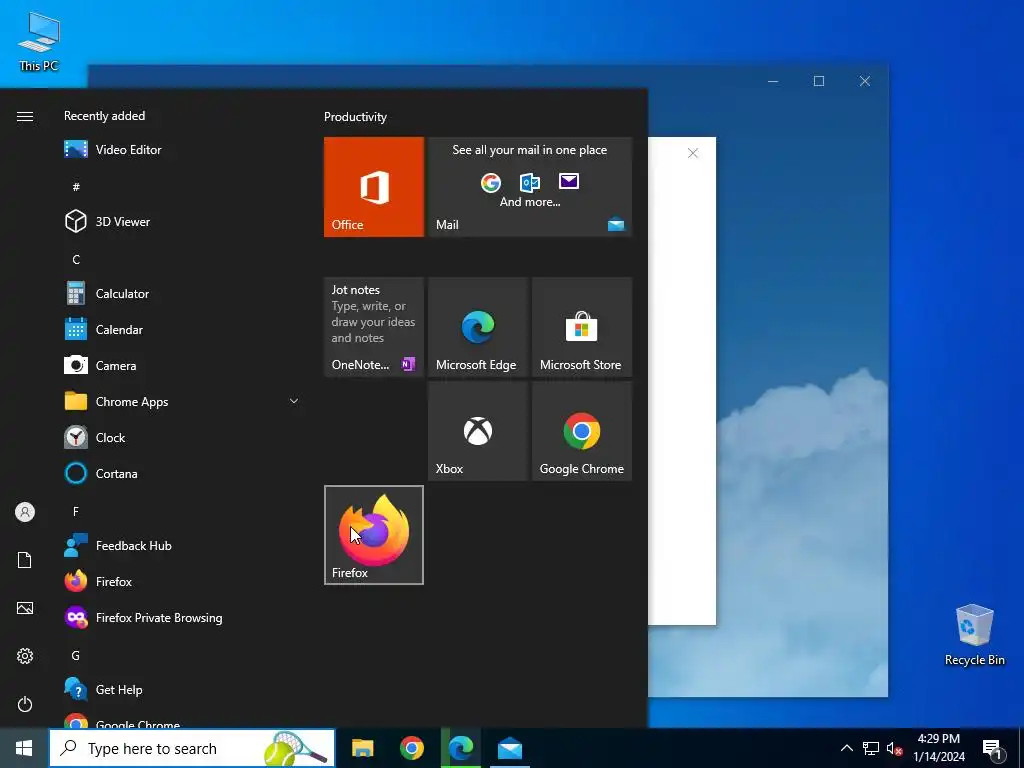Click the Recently added heading
1024x768 pixels.
104,116
